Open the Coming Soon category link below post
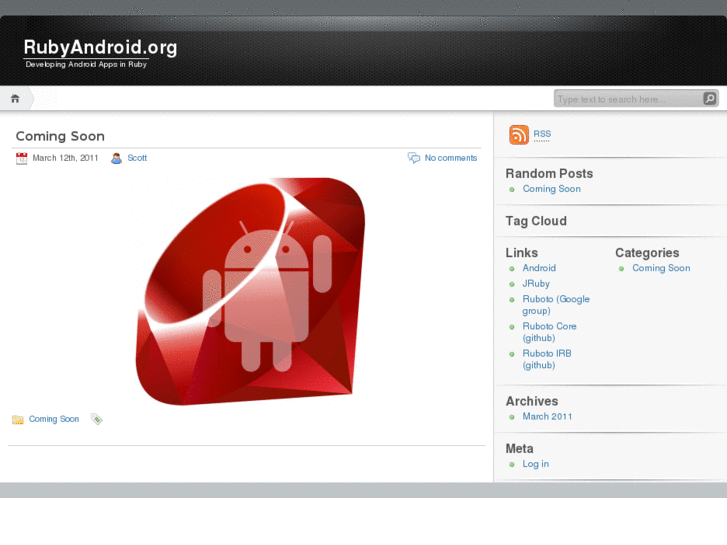727x545 pixels. point(54,419)
